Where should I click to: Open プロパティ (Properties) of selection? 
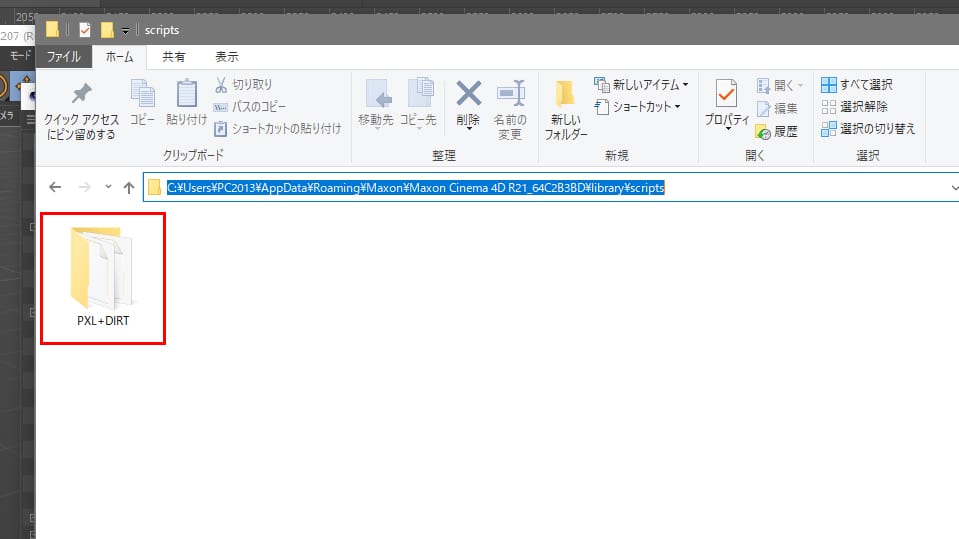727,104
